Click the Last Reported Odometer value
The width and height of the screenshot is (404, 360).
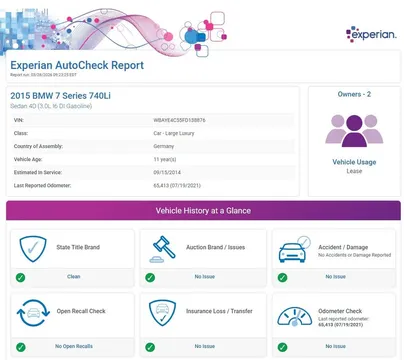pos(177,185)
